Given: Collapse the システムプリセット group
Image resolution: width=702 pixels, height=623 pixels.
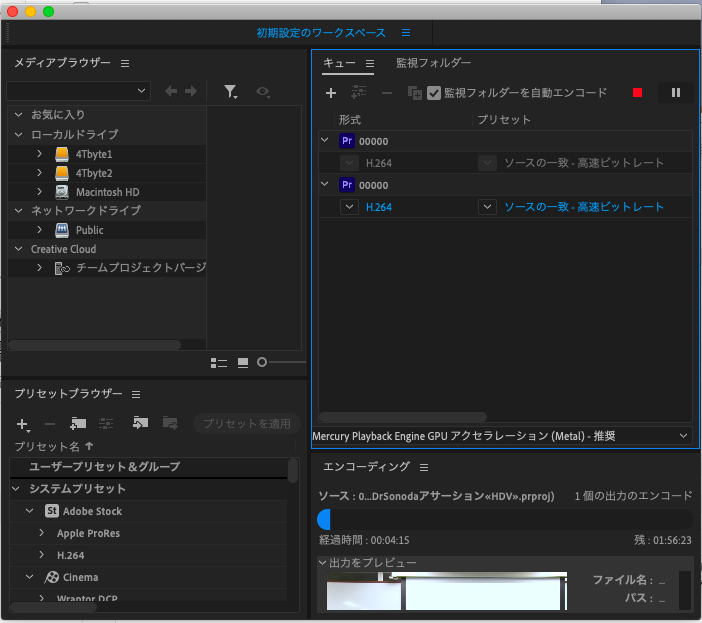Looking at the screenshot, I should (x=16, y=489).
